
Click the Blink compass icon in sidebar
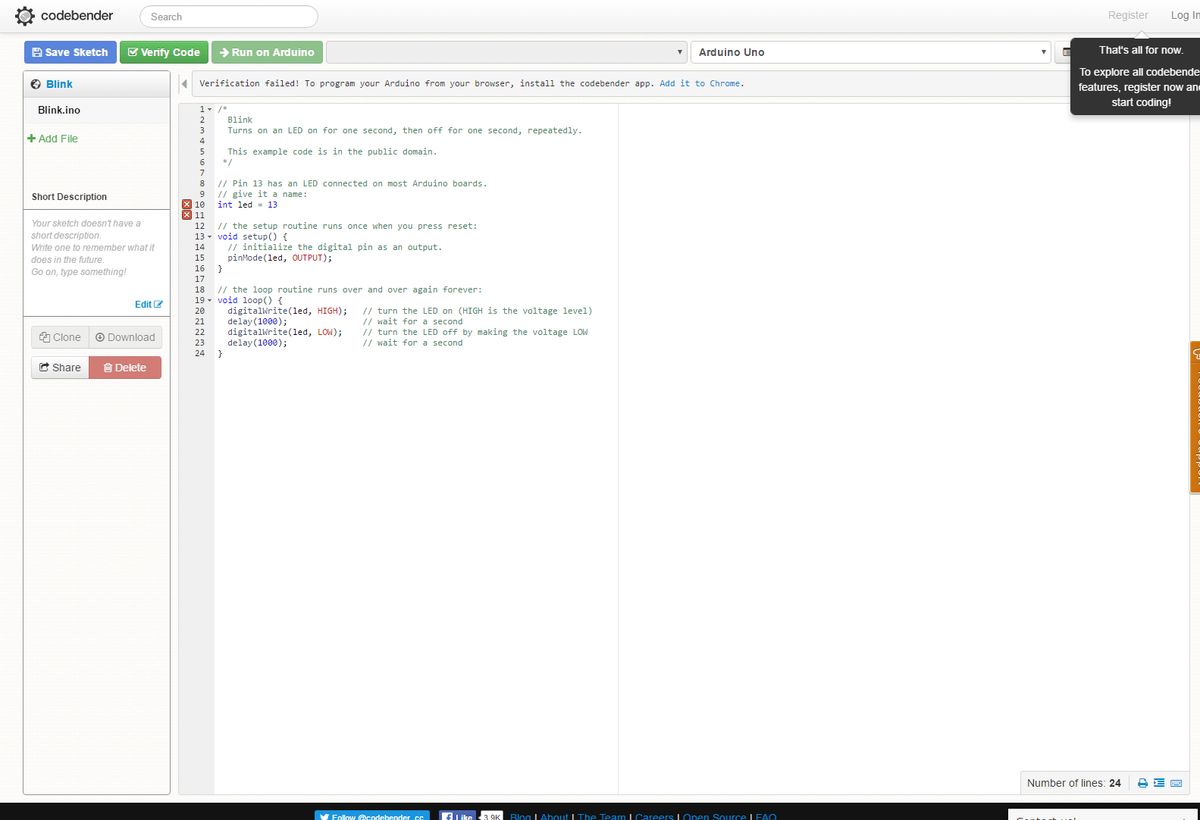[36, 84]
